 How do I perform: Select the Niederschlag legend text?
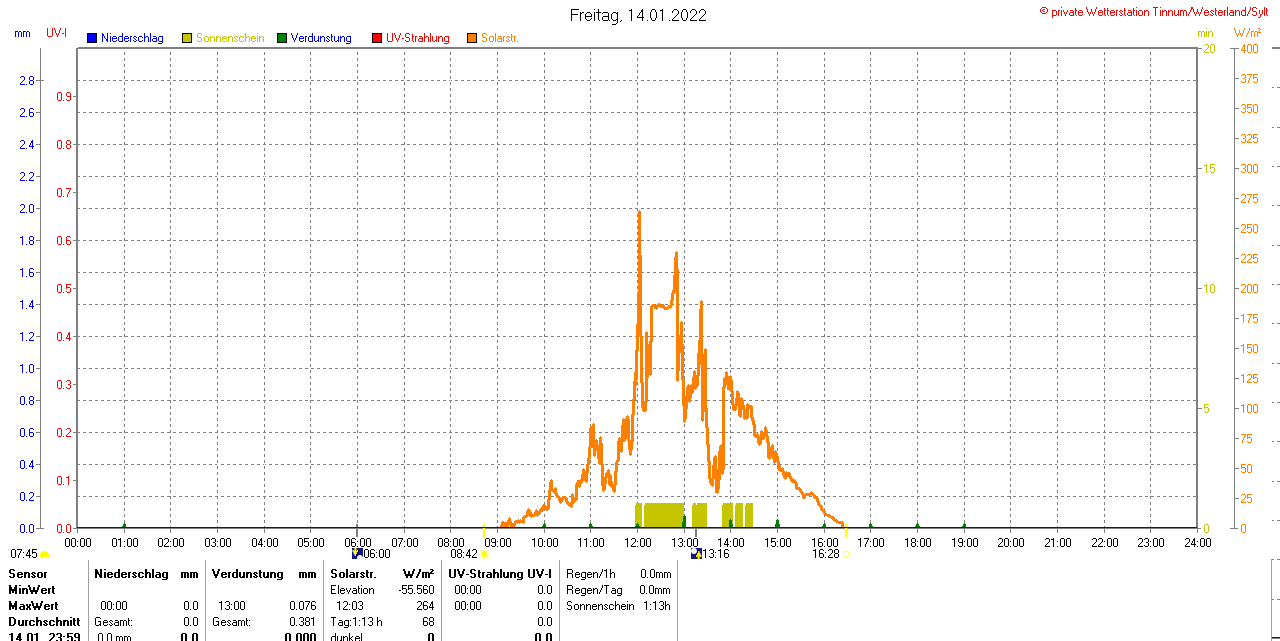coord(132,38)
